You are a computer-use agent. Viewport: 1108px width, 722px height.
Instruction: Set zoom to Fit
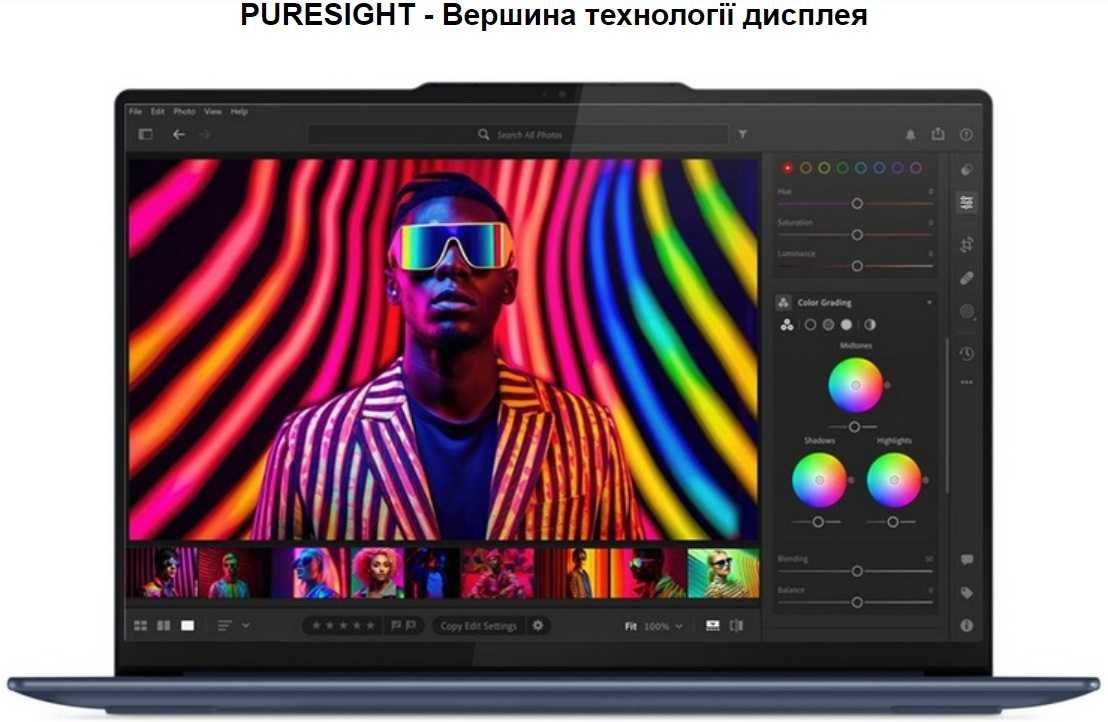coord(631,626)
